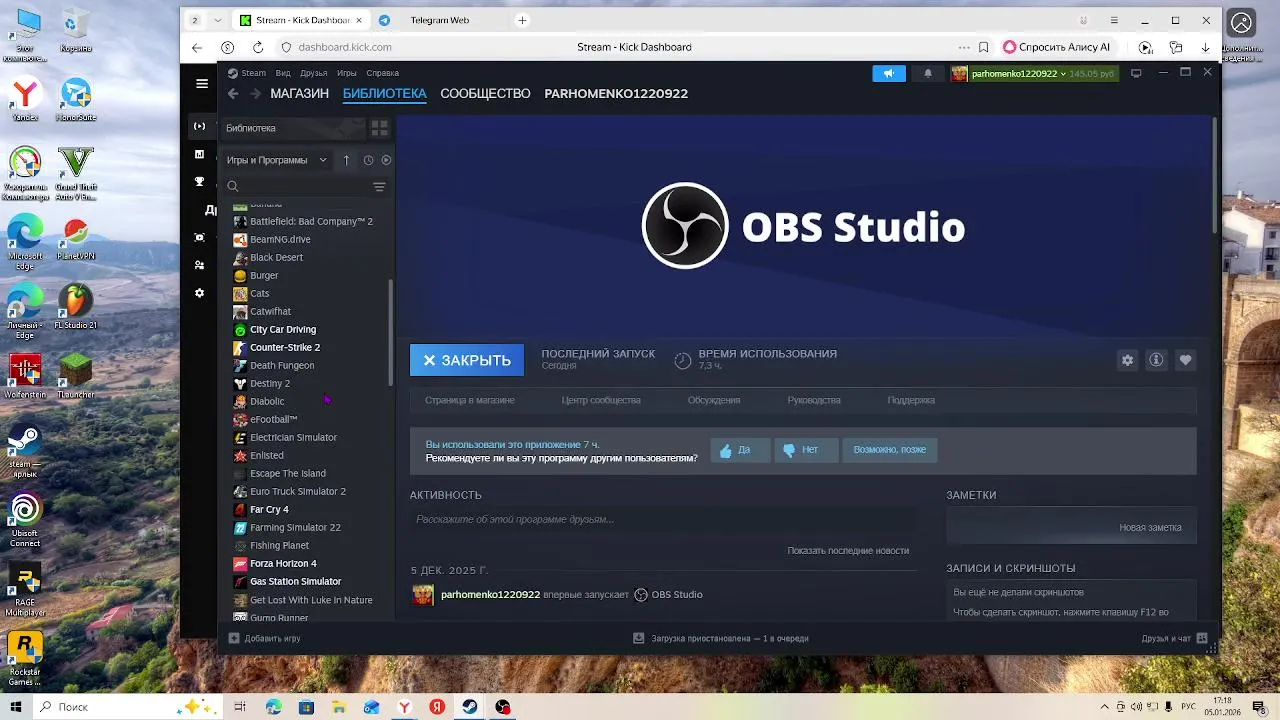Viewport: 1280px width, 720px height.
Task: Open Руководства link
Action: [814, 400]
